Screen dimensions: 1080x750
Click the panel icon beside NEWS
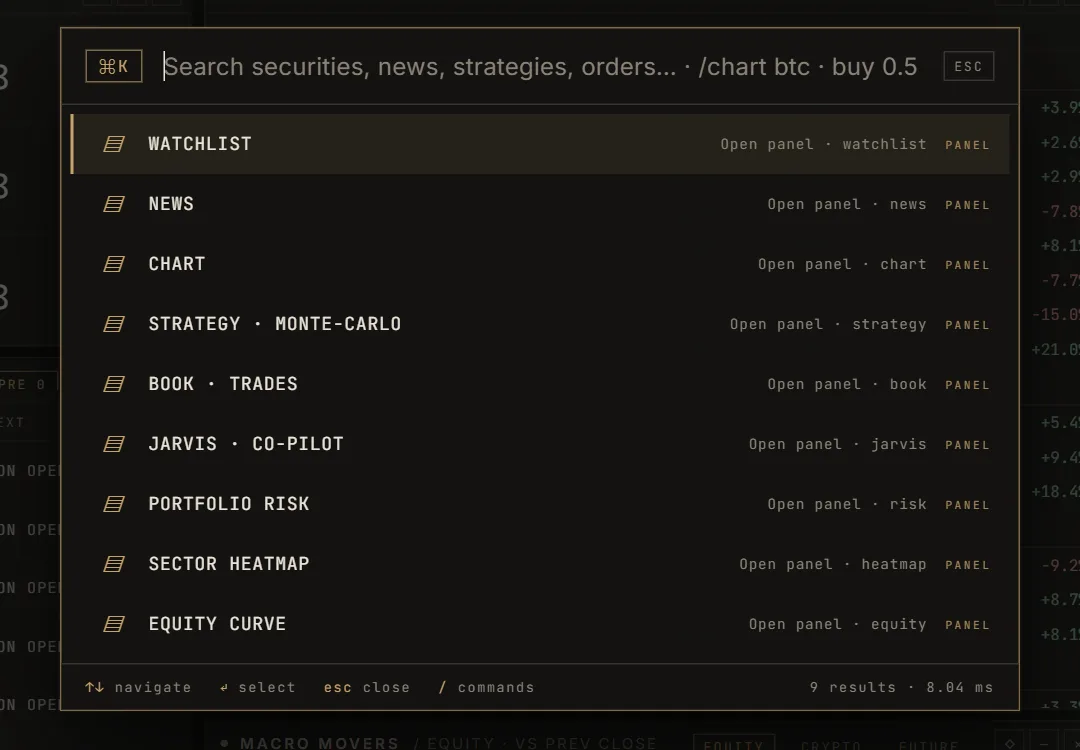point(114,204)
